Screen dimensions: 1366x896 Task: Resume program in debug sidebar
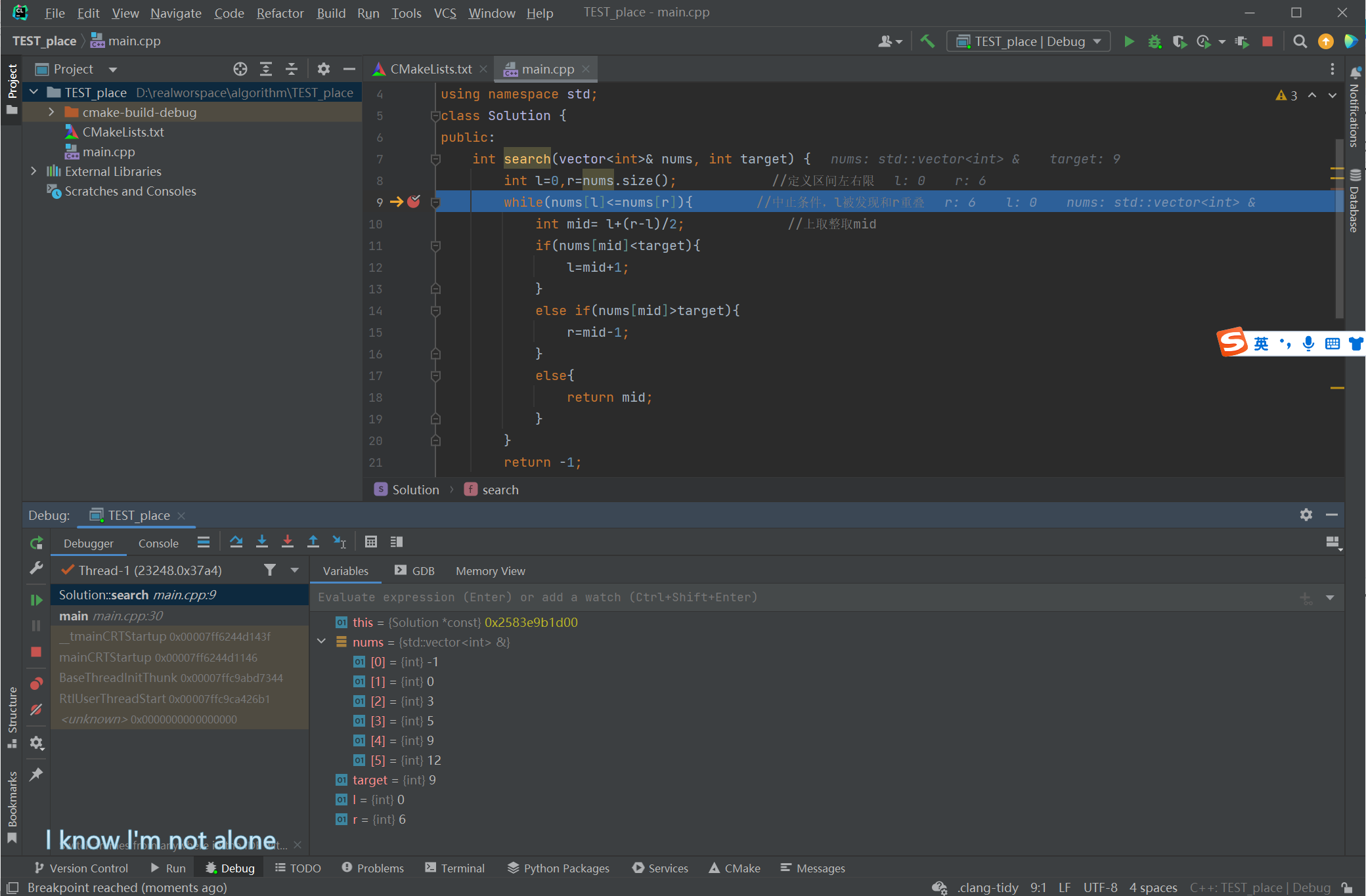[x=37, y=600]
